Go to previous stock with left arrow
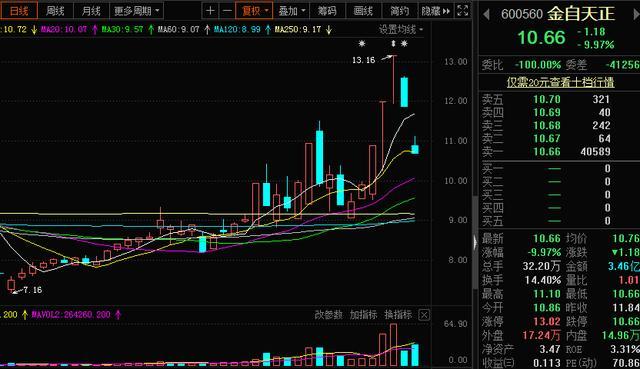Image resolution: width=640 pixels, height=369 pixels. [x=486, y=15]
